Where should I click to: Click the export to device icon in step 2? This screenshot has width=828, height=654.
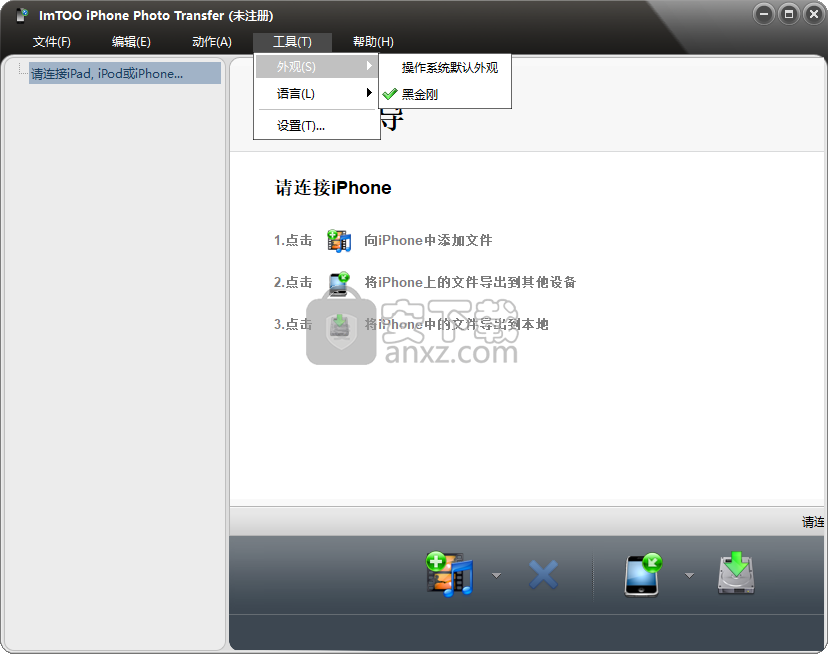pyautogui.click(x=339, y=283)
